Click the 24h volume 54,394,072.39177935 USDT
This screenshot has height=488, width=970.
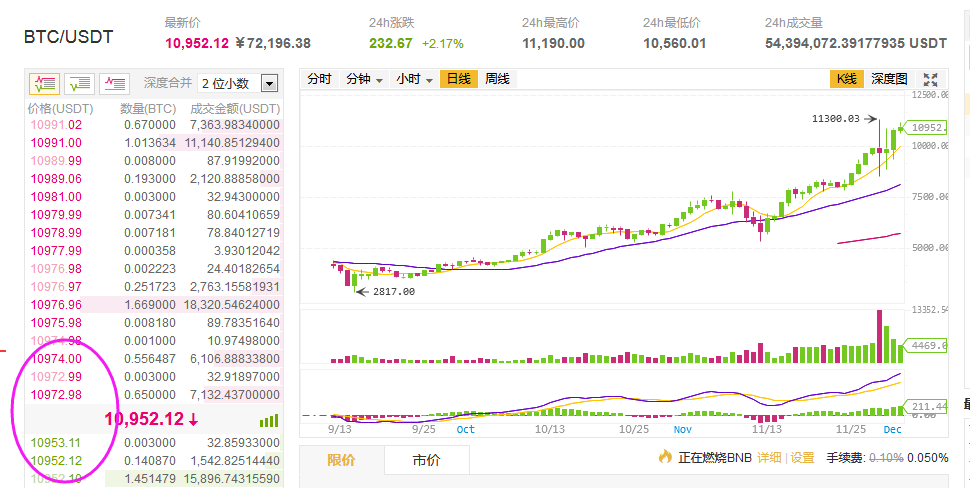[x=856, y=43]
